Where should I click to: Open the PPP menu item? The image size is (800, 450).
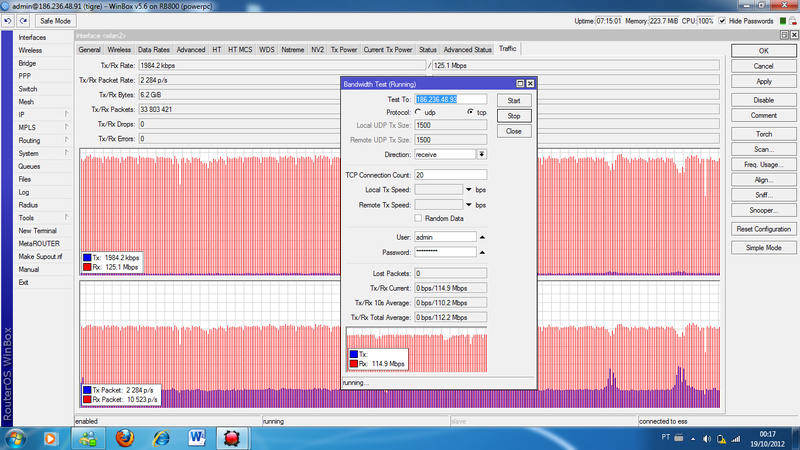(x=24, y=76)
